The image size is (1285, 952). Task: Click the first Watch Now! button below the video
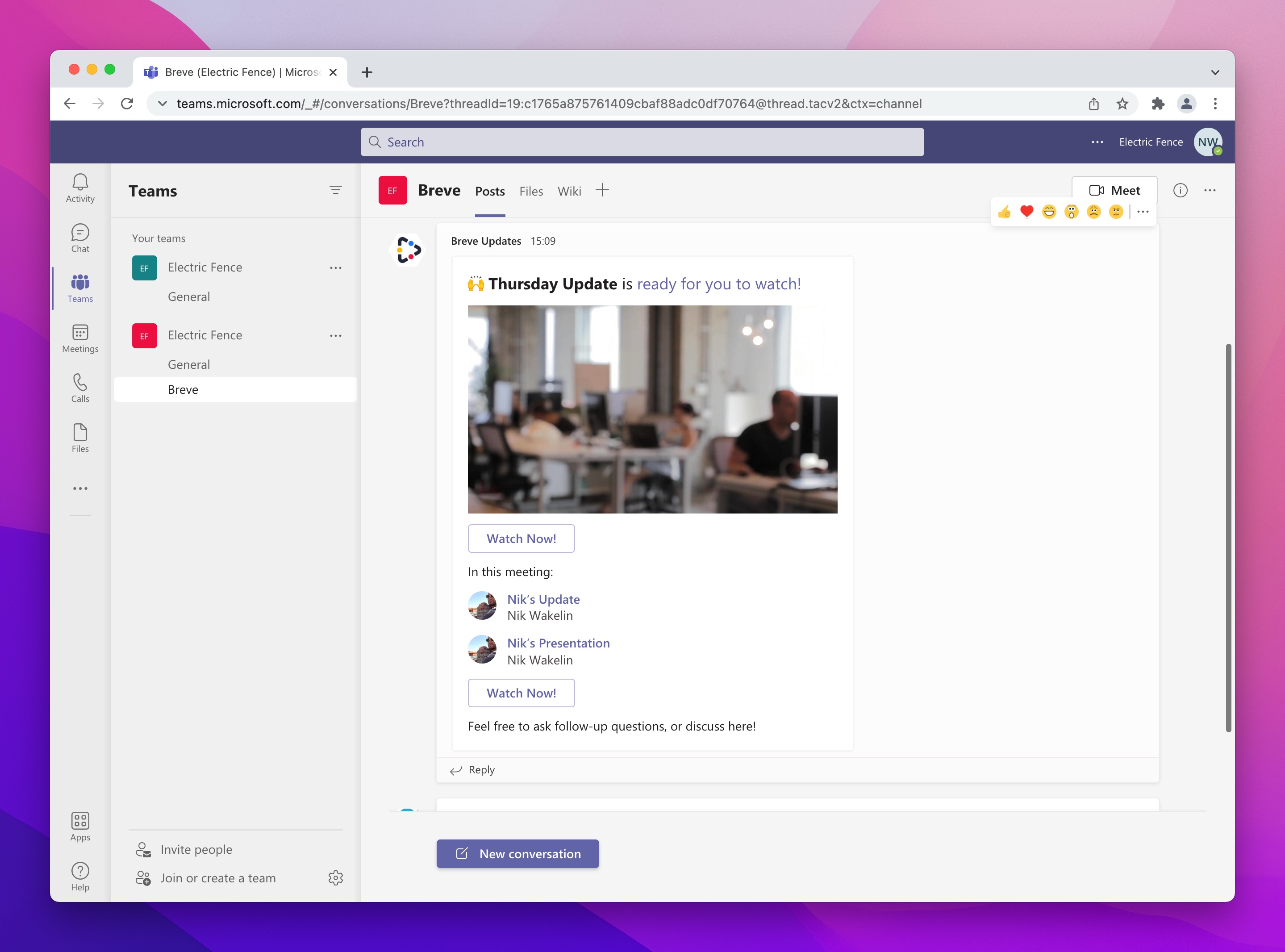tap(521, 538)
